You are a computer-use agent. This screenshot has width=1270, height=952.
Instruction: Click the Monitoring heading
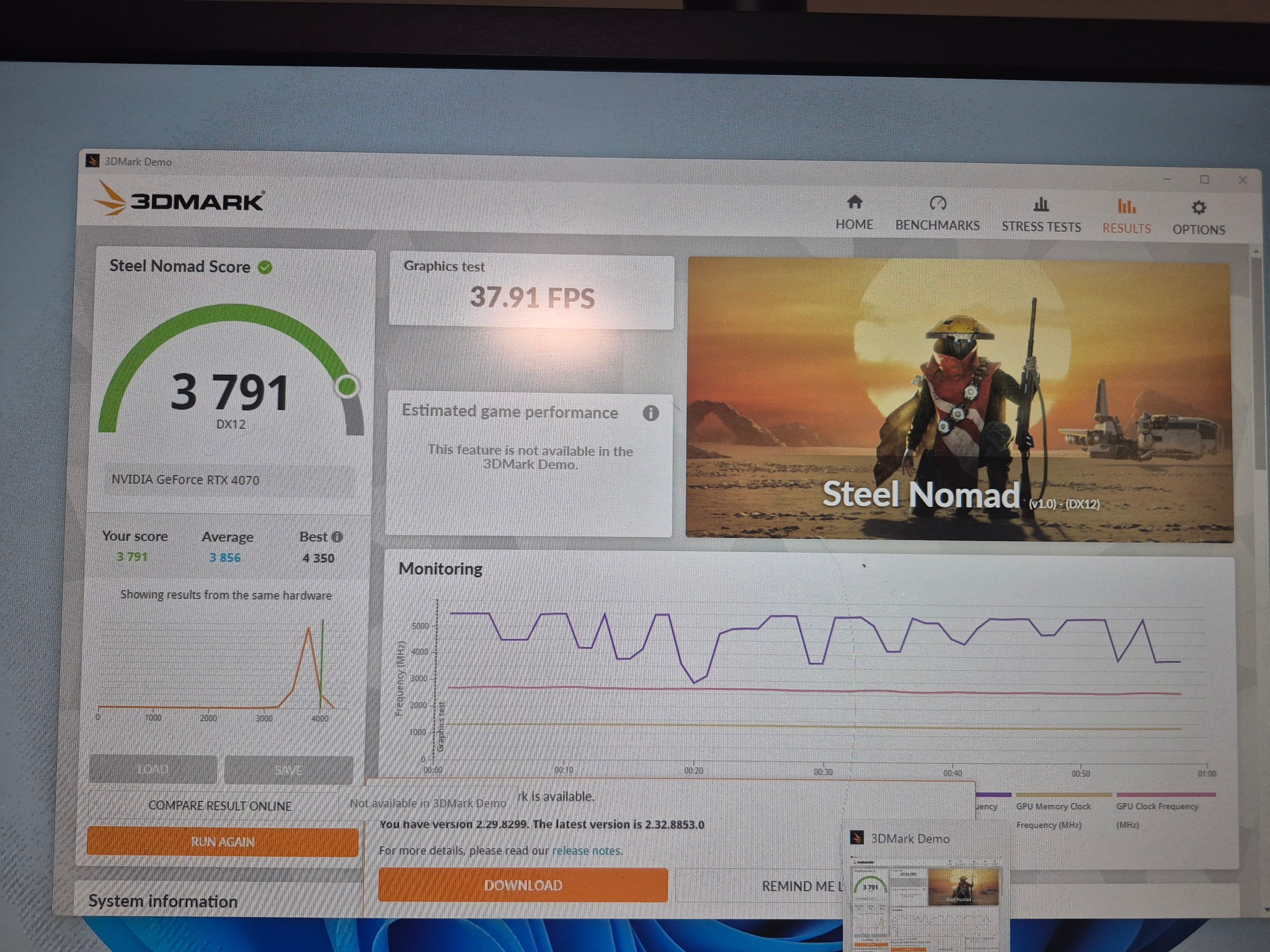(x=440, y=568)
